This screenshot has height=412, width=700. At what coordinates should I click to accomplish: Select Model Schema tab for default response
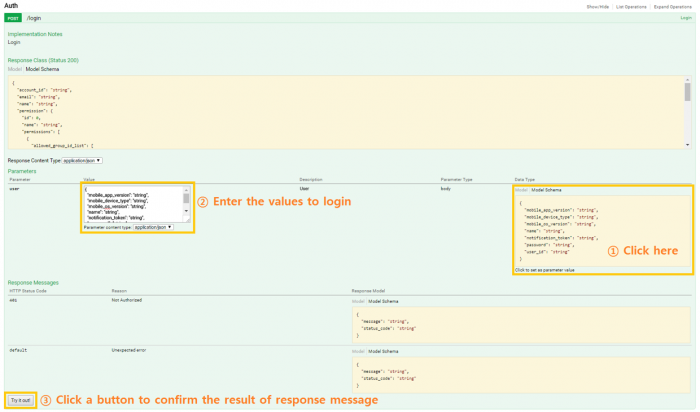point(385,352)
